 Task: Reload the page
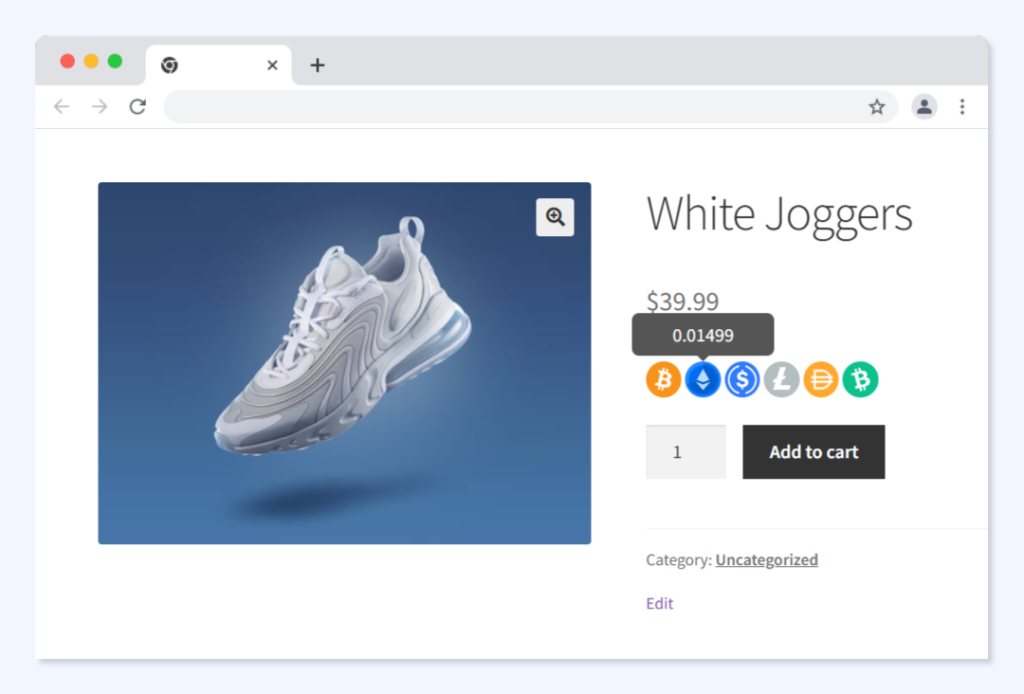[x=138, y=107]
